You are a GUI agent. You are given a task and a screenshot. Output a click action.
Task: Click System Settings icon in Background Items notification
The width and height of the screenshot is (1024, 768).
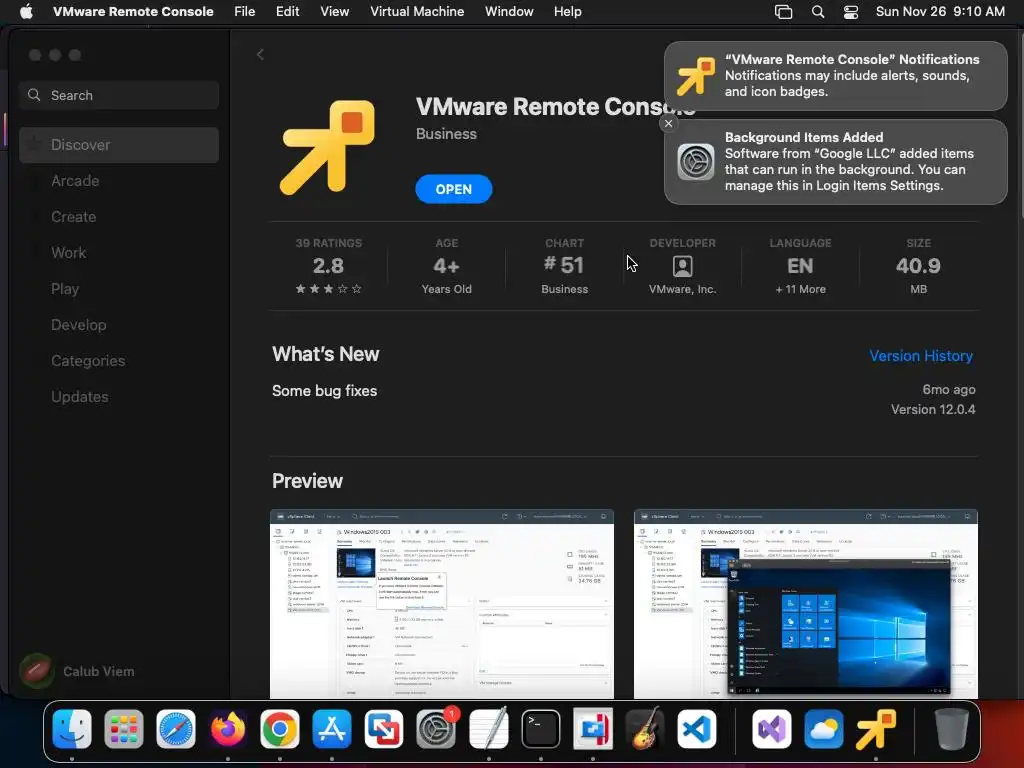coord(696,161)
